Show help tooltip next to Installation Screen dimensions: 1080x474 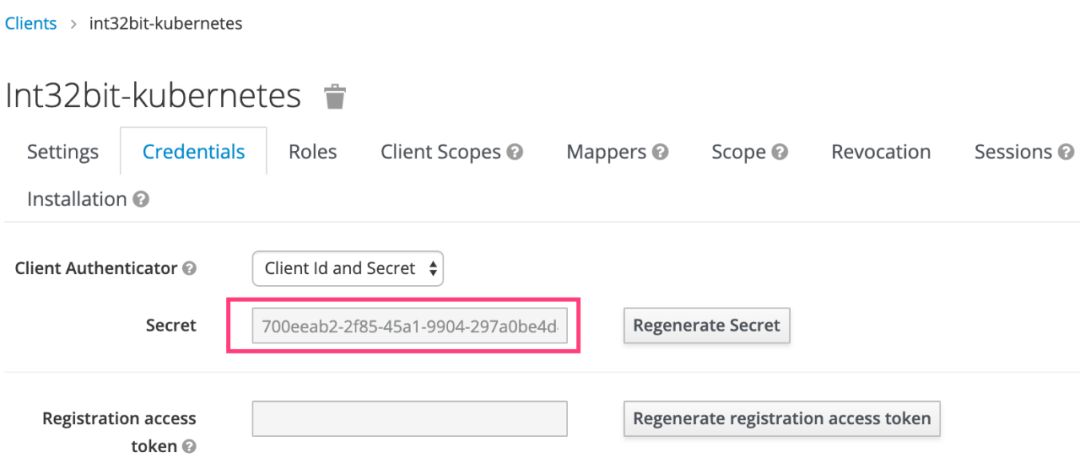(141, 200)
